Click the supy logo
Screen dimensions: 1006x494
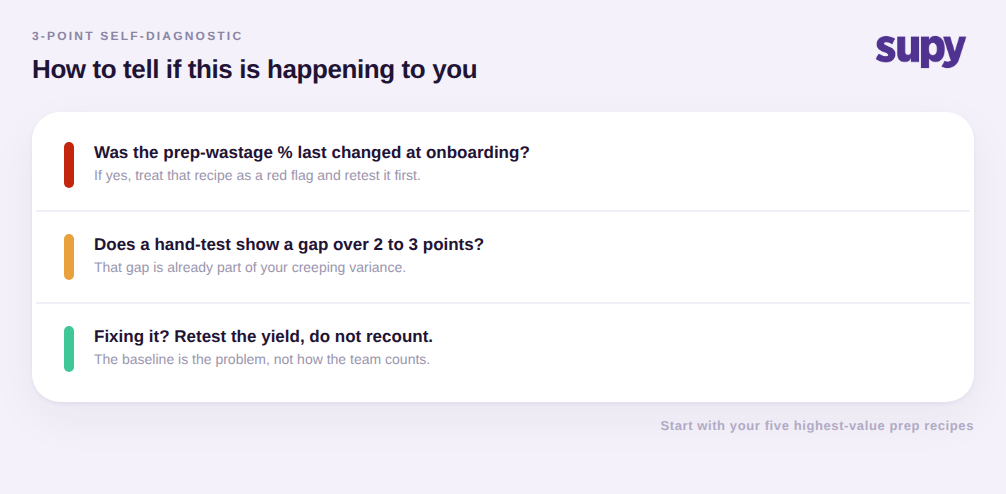921,51
